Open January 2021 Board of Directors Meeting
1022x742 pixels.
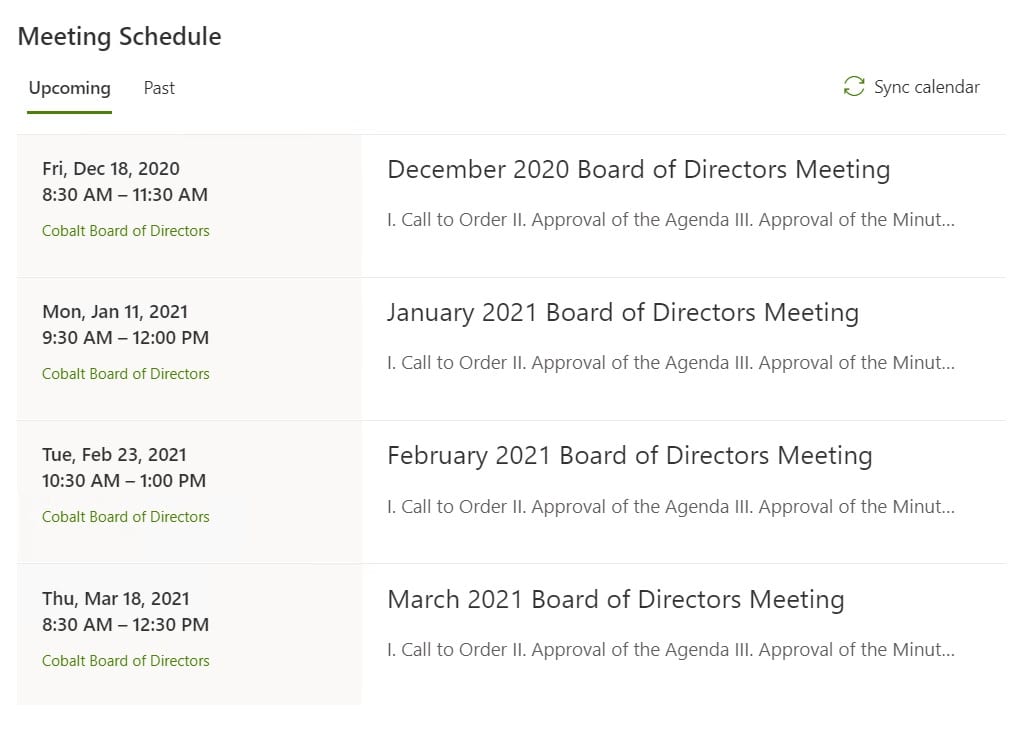[622, 313]
